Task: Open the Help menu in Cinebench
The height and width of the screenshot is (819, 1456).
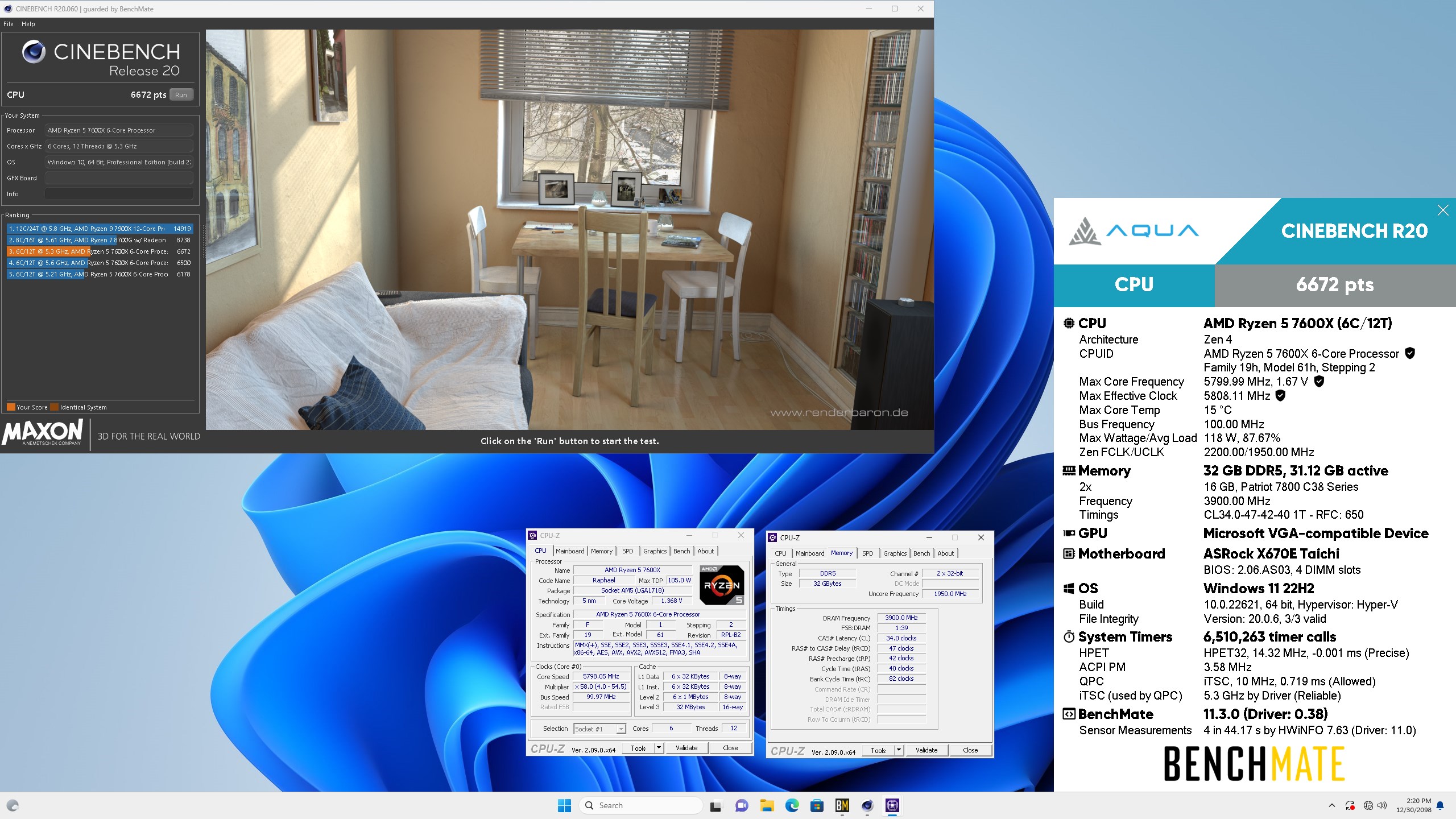Action: (28, 24)
